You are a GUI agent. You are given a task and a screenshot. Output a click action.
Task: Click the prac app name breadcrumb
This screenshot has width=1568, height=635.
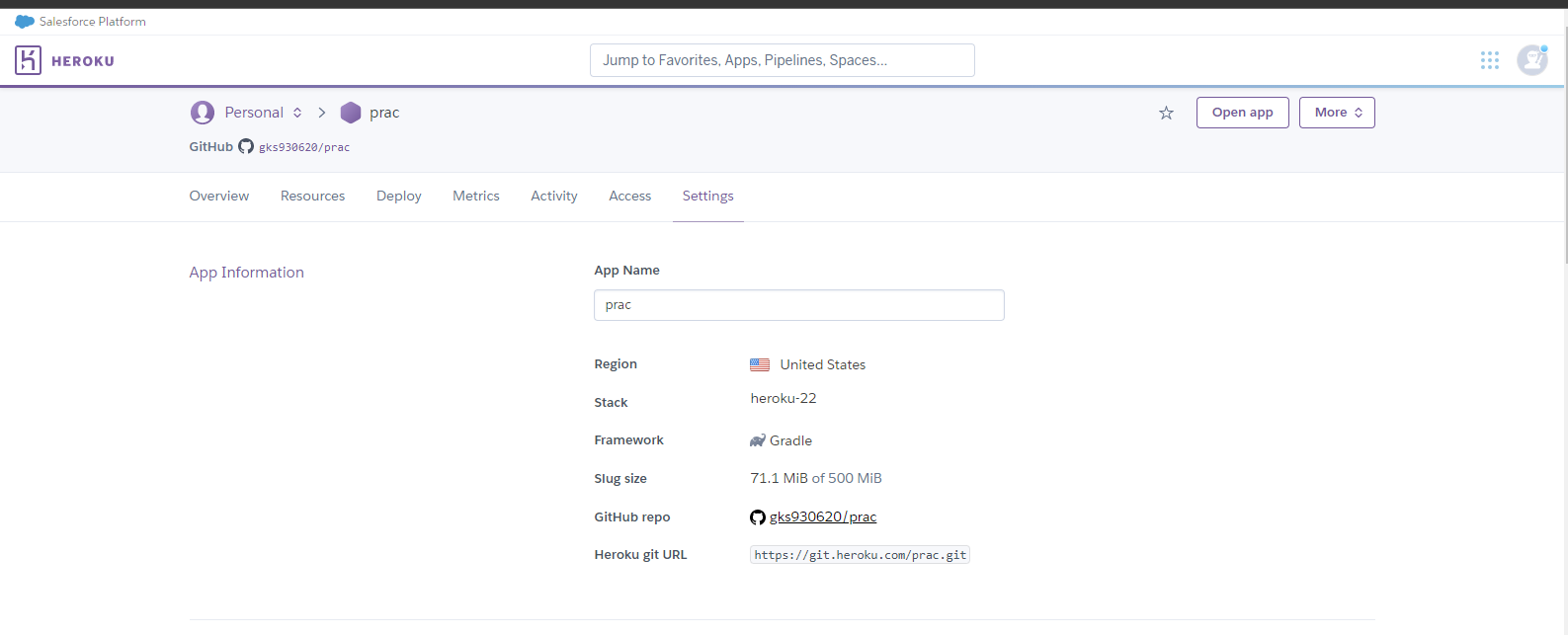[x=384, y=113]
